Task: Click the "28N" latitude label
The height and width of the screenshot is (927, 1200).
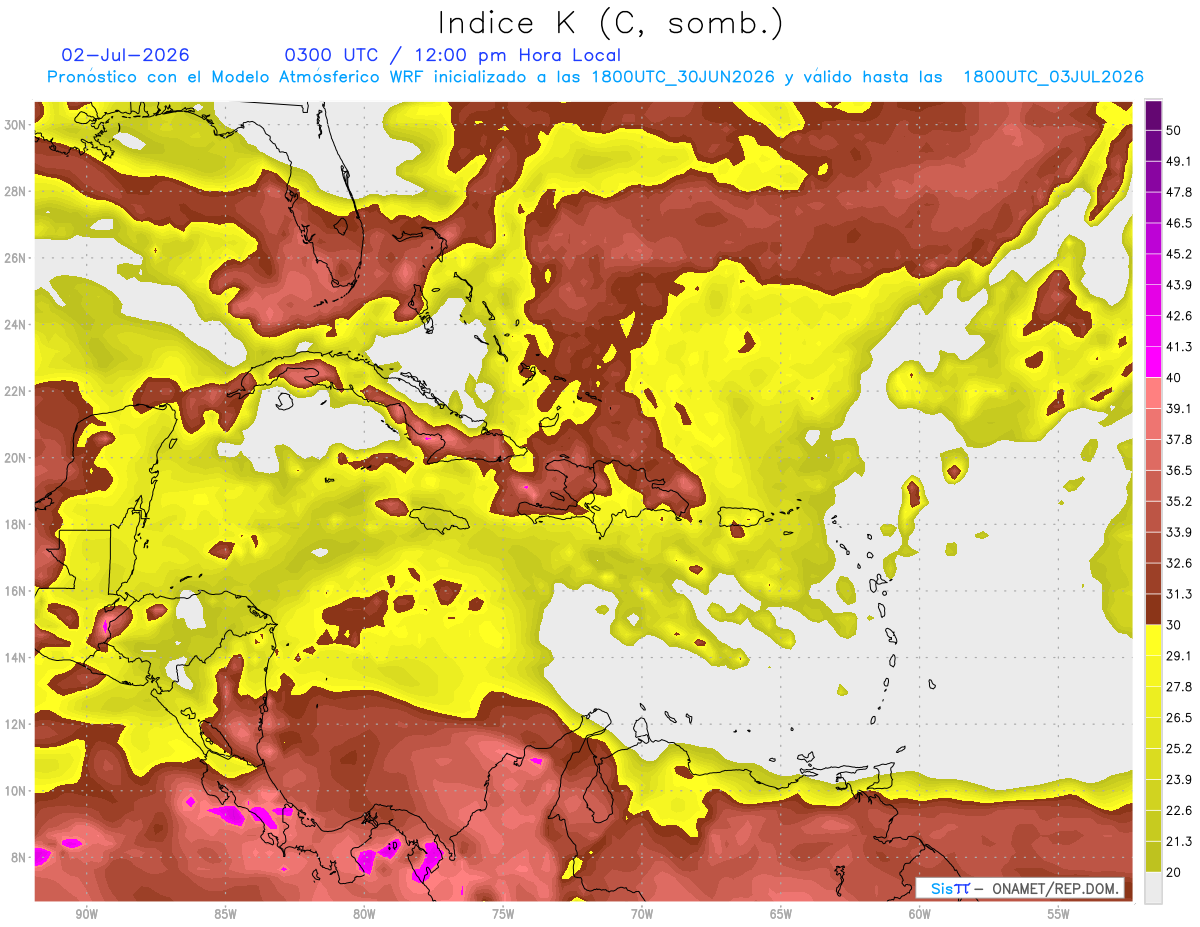Action: [x=15, y=191]
